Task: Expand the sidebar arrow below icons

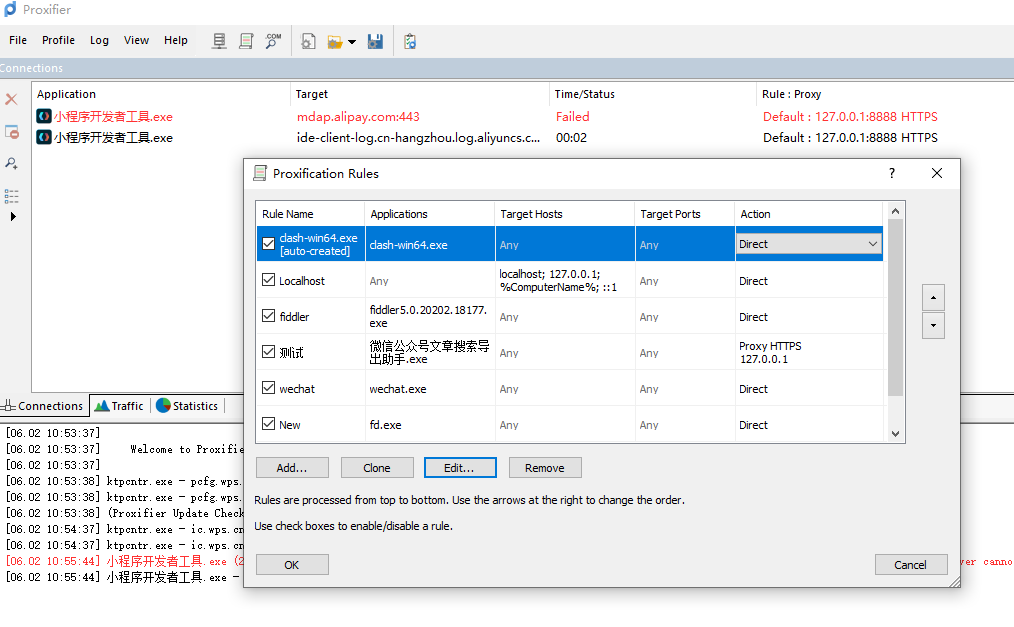Action: 13,217
